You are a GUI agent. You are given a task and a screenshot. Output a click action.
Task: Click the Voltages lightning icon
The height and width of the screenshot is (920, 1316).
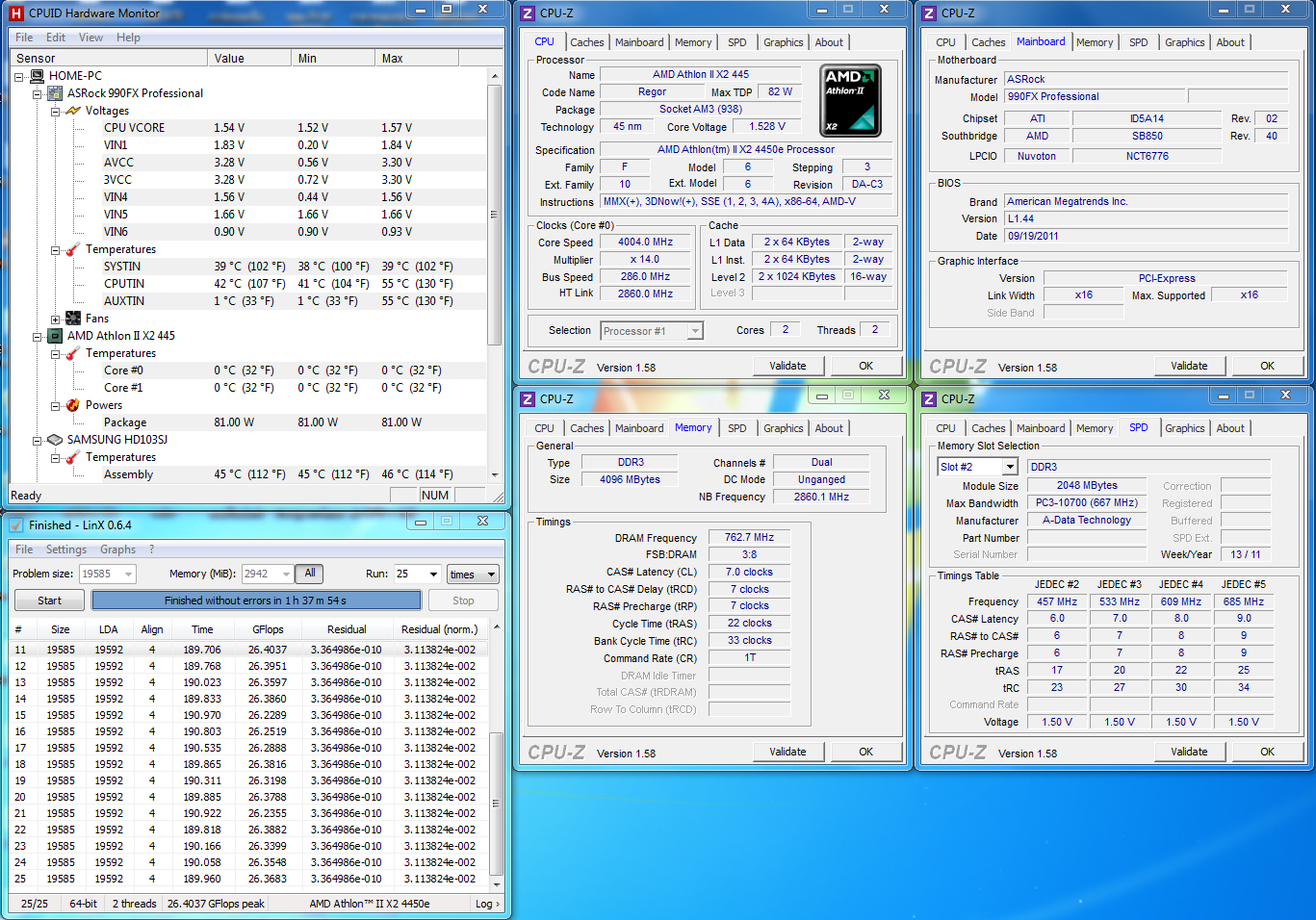tap(73, 111)
